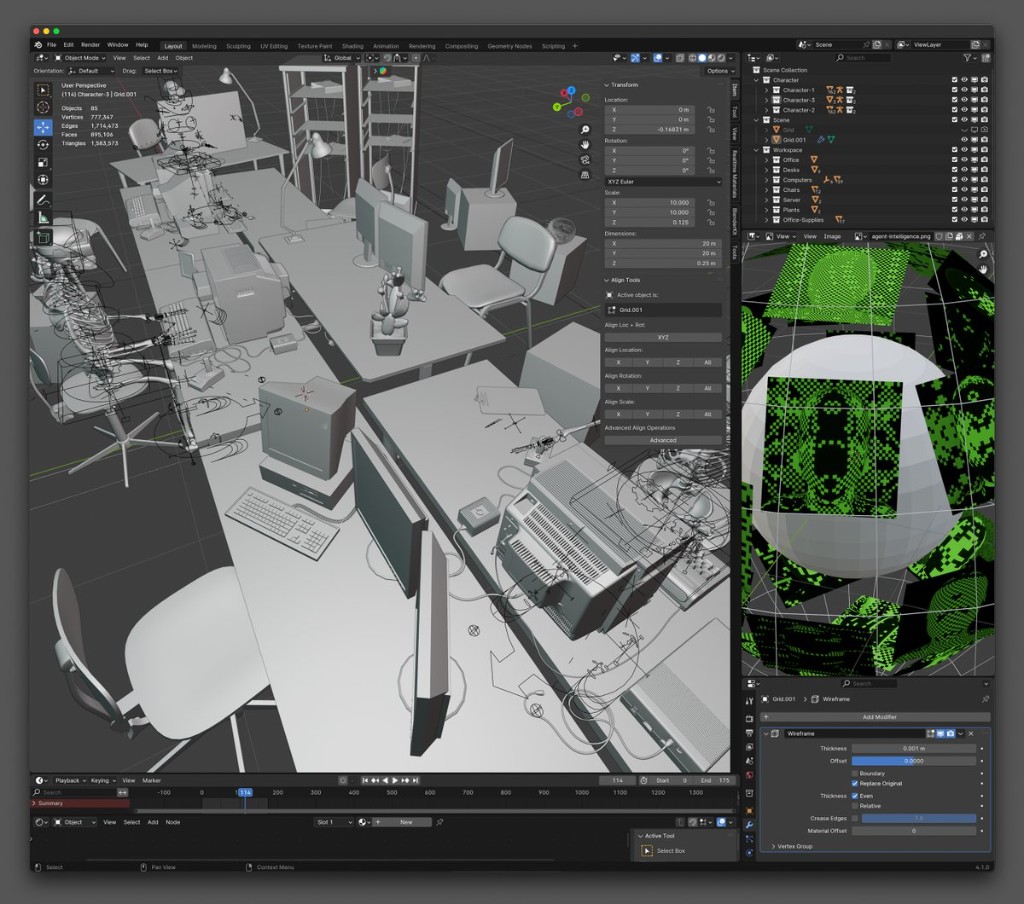Click the viewport pan hand icon

tap(584, 144)
